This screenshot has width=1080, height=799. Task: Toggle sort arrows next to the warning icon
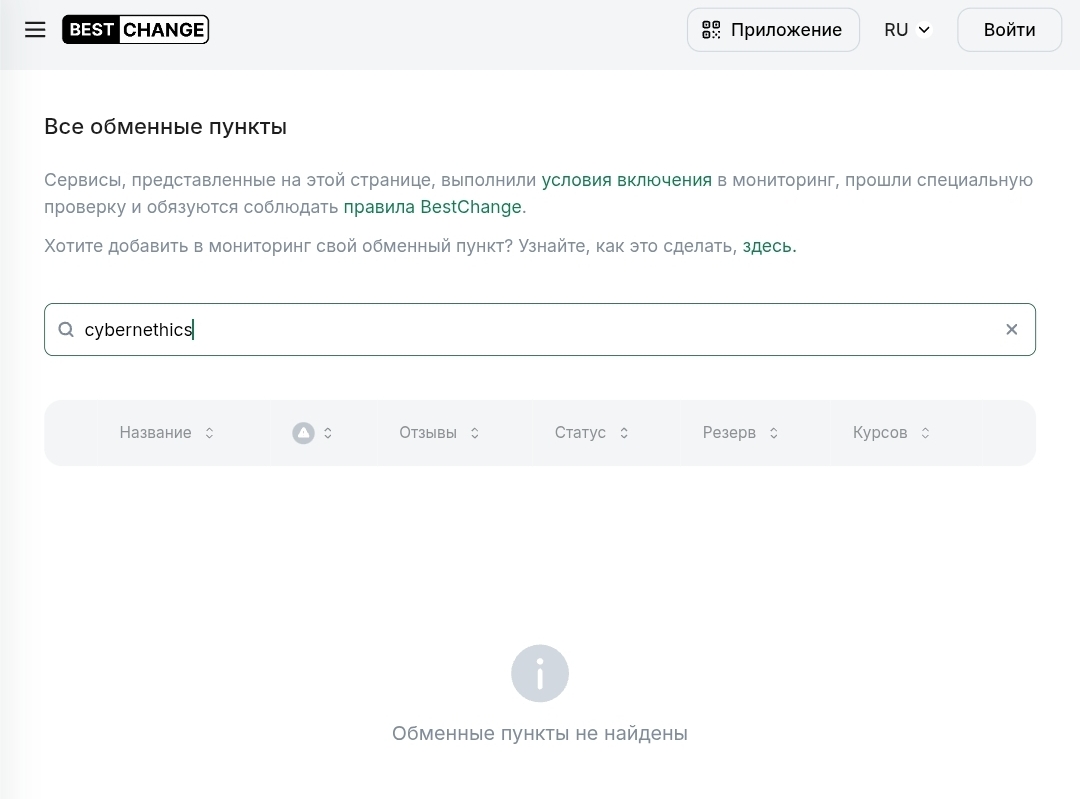pos(328,433)
